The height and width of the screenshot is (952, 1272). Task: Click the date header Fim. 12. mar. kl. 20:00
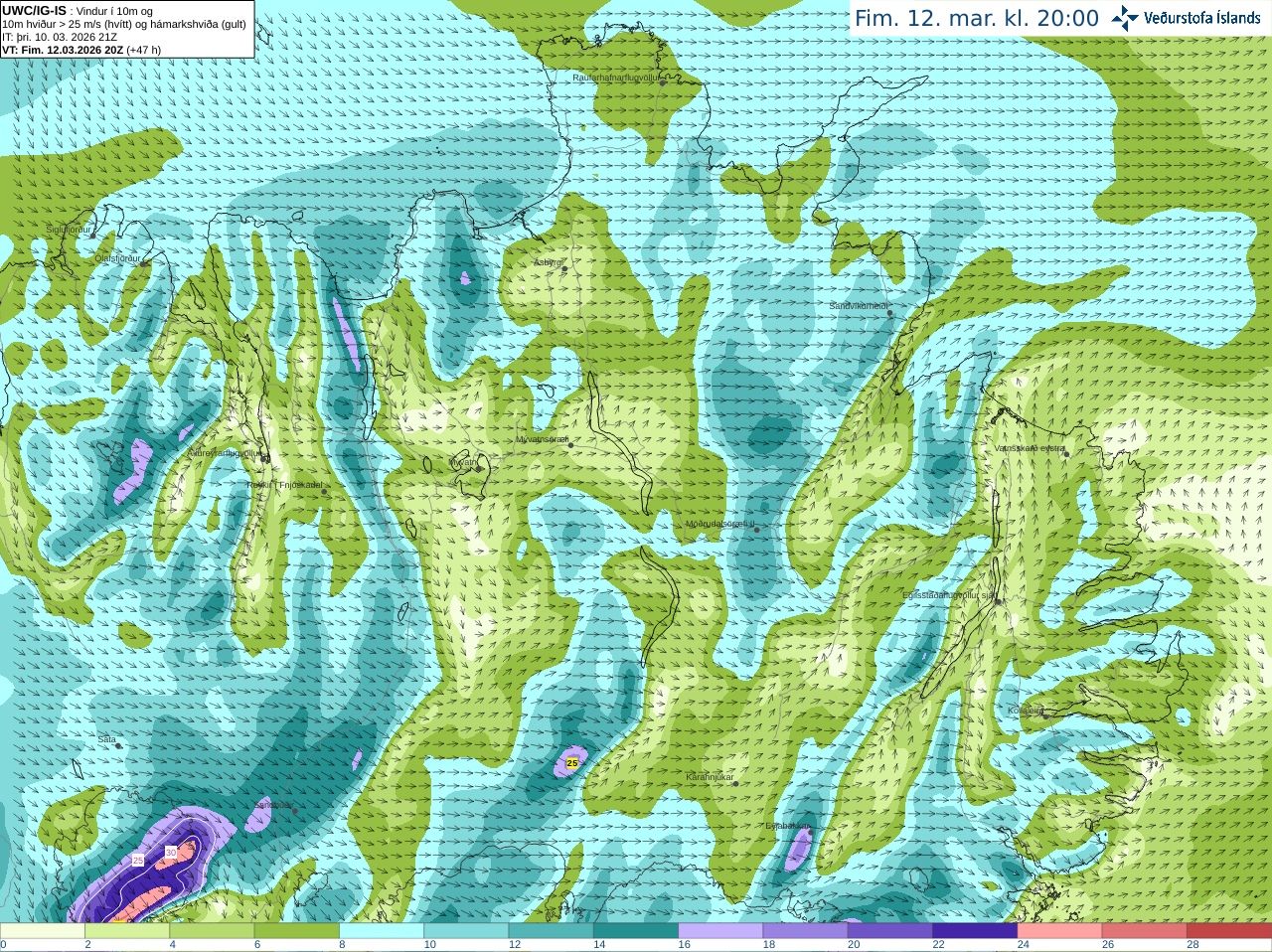point(977,19)
